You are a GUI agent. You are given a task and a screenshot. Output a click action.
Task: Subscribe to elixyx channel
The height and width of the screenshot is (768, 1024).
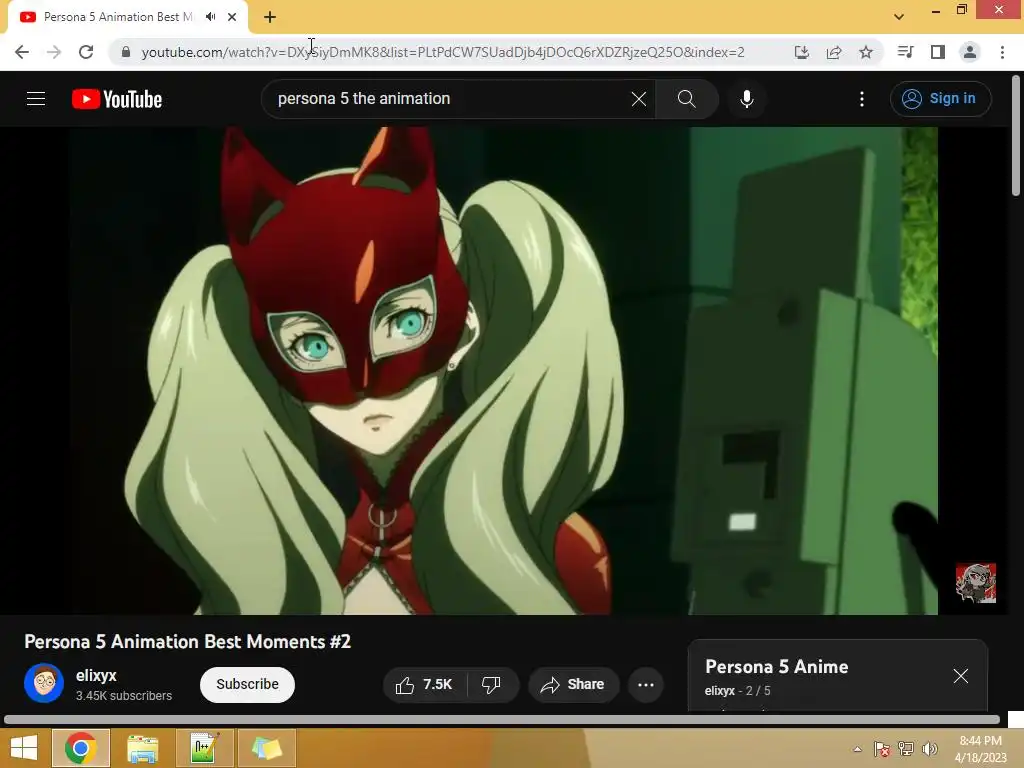(248, 684)
